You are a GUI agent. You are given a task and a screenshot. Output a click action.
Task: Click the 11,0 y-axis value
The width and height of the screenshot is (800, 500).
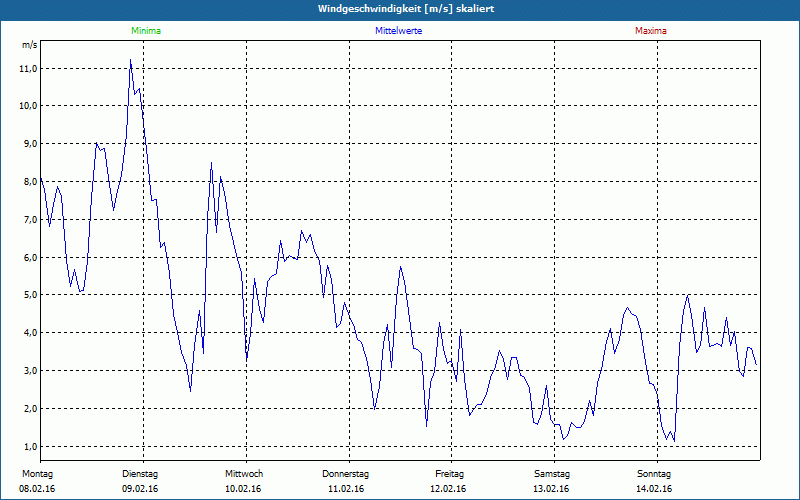29,69
